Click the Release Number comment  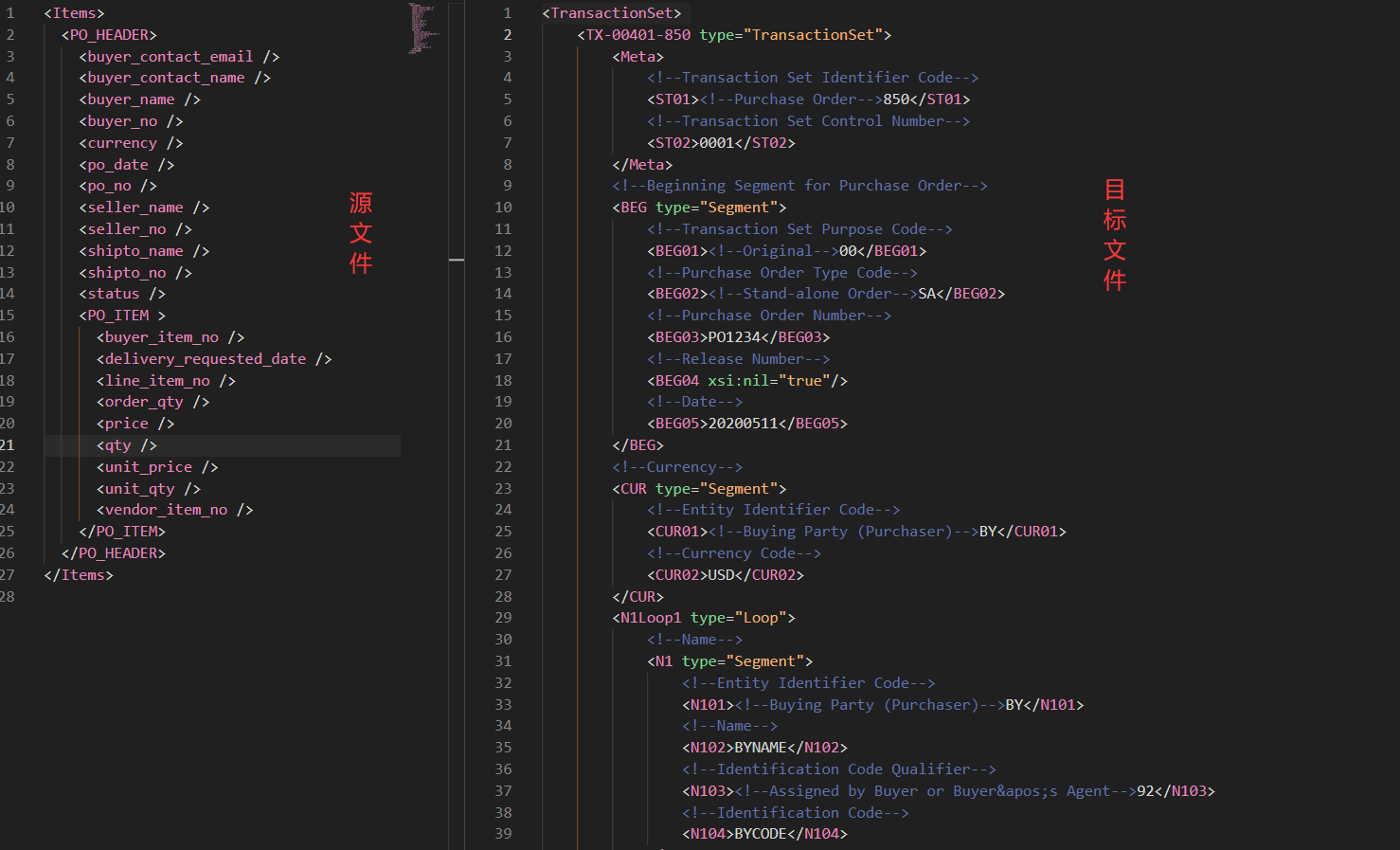[739, 359]
